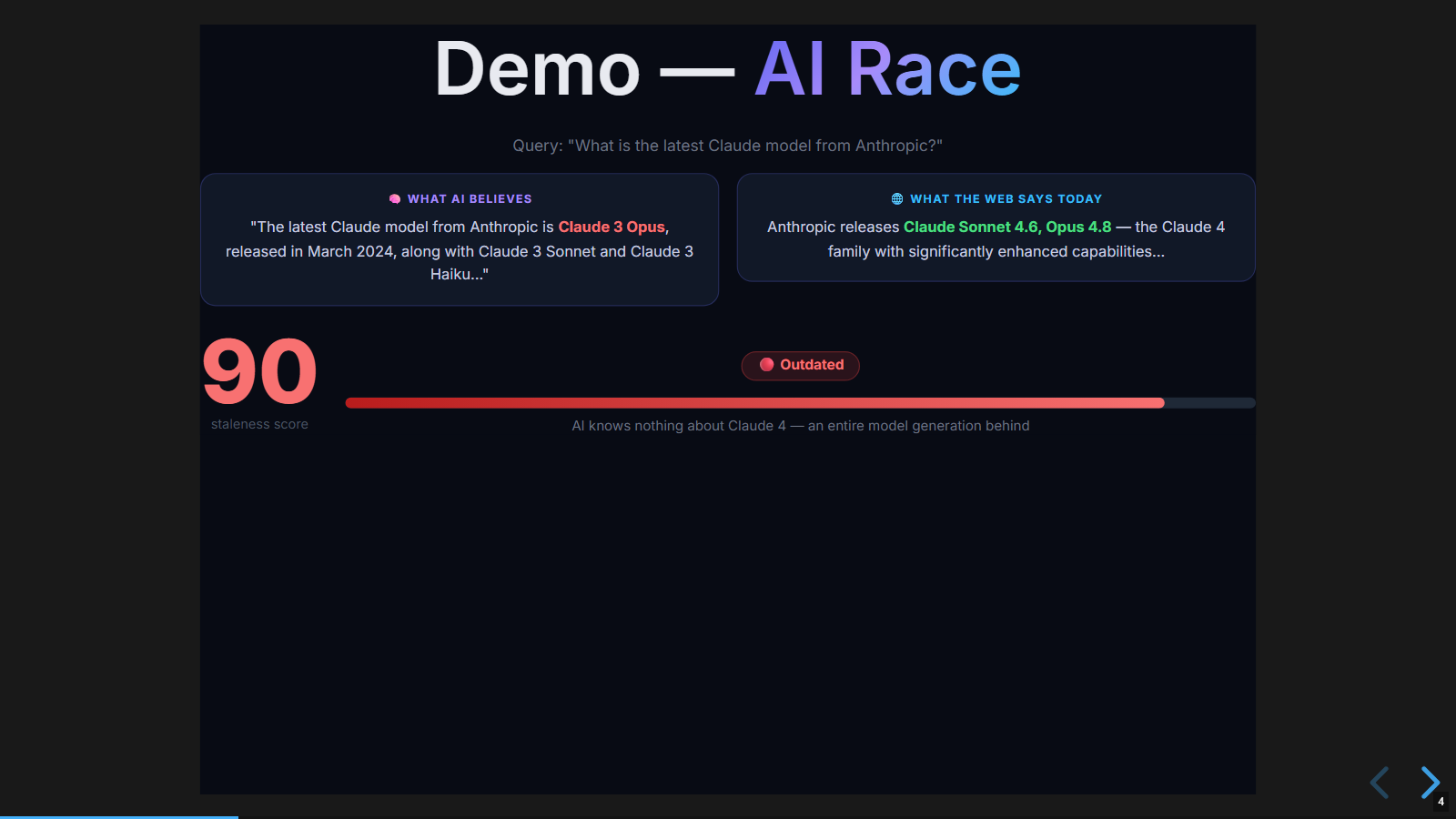This screenshot has height=819, width=1456.
Task: Click the 'AI Race' gradient title text
Action: [888, 69]
